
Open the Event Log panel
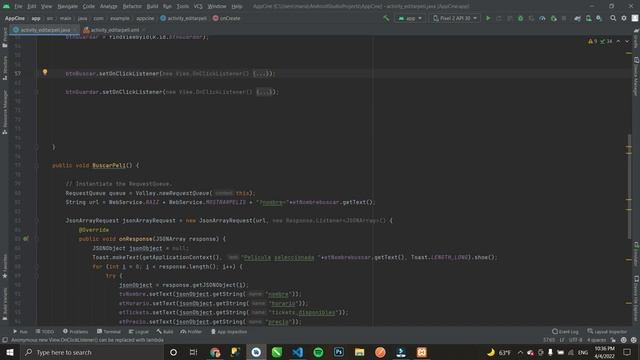(x=565, y=331)
